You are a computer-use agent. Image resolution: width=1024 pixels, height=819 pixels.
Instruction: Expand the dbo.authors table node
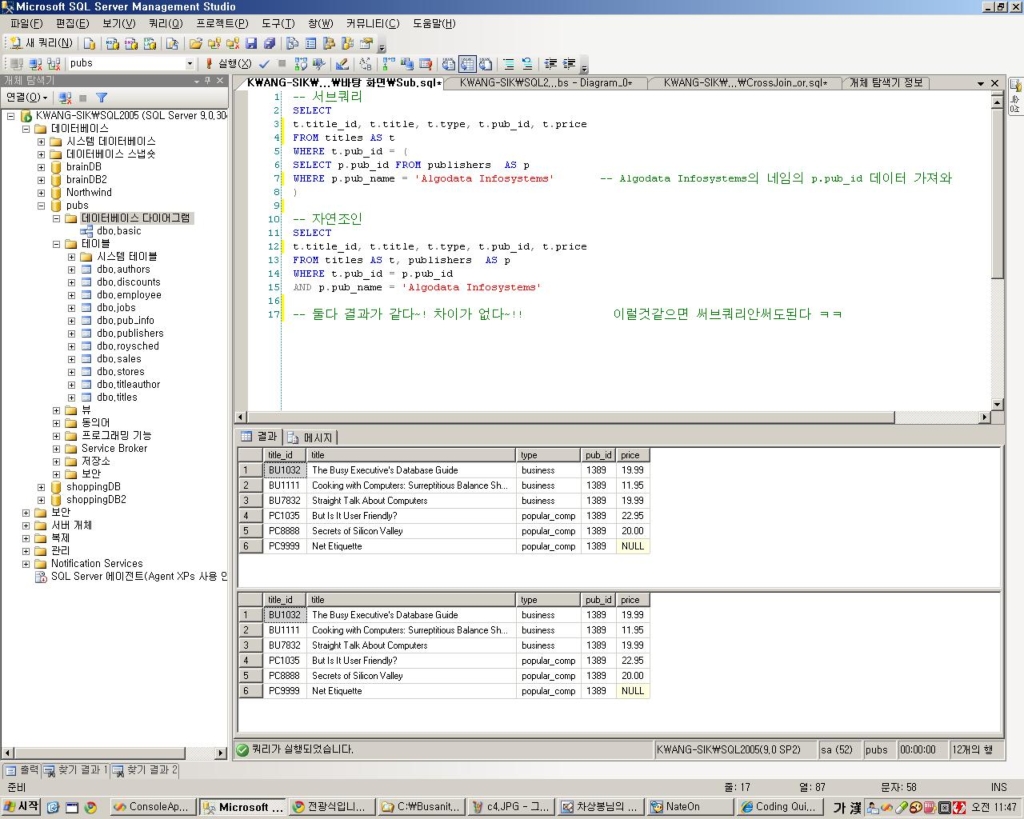pyautogui.click(x=72, y=270)
